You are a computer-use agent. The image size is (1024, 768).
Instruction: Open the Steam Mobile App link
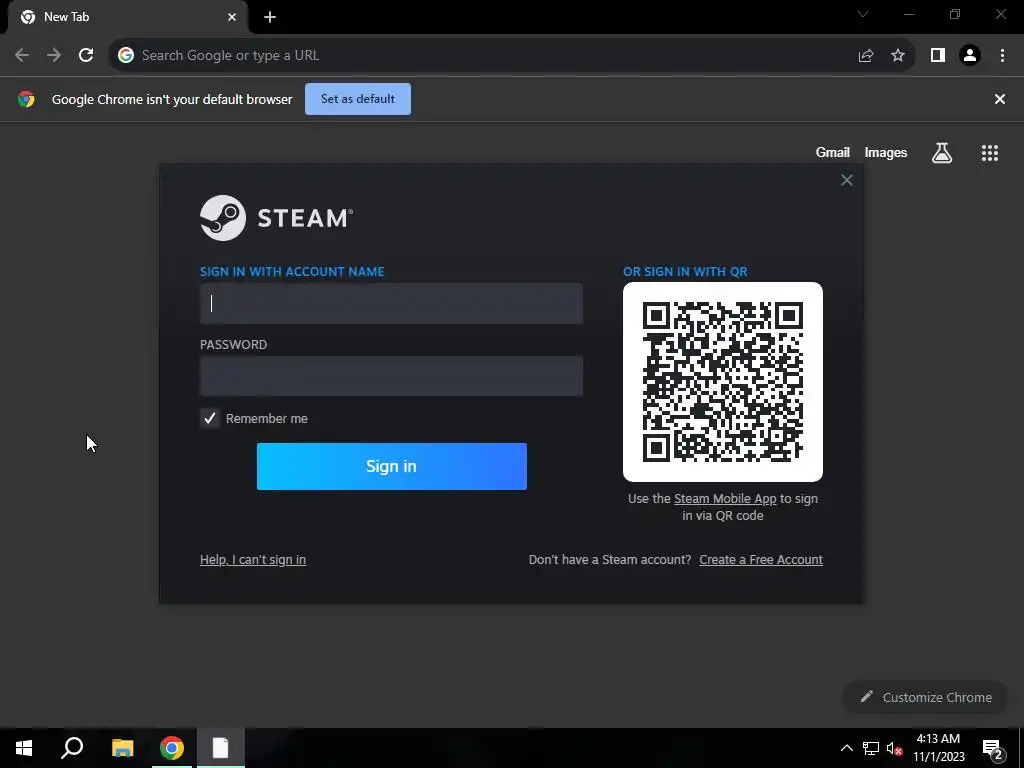(725, 499)
